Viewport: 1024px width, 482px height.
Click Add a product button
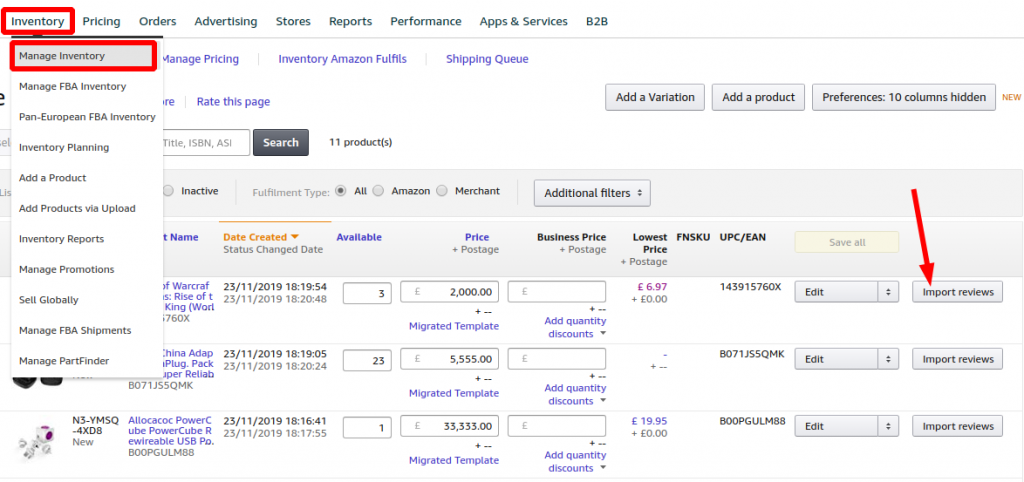[x=758, y=97]
